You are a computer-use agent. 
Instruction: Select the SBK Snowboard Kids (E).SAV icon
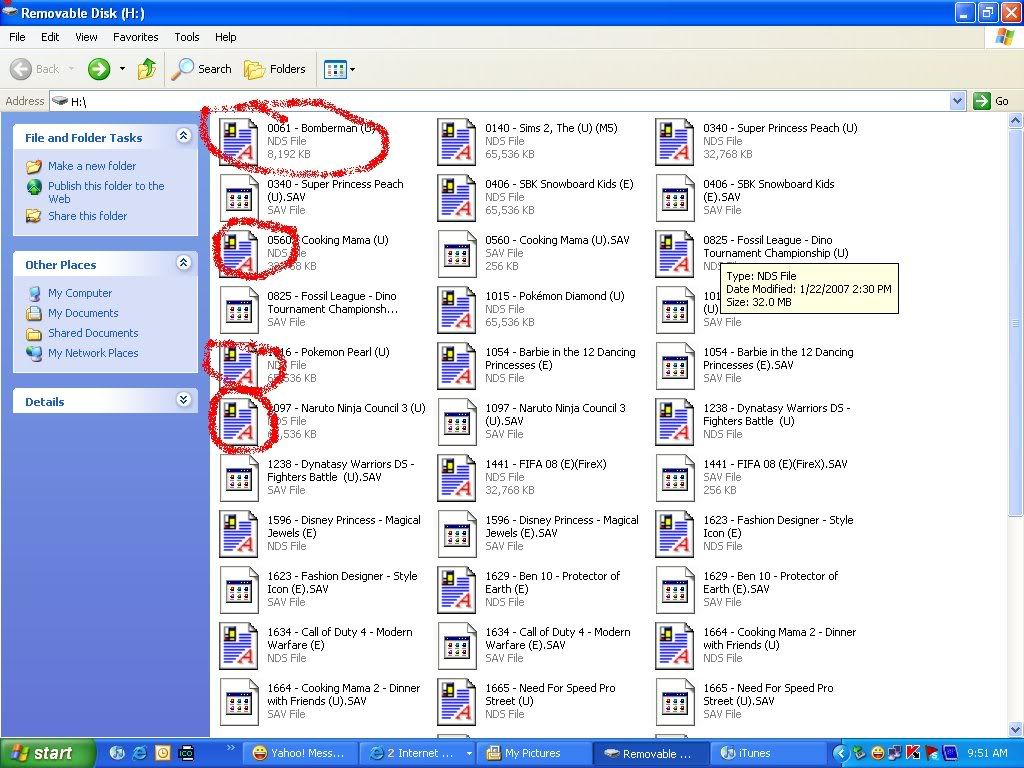pyautogui.click(x=674, y=197)
